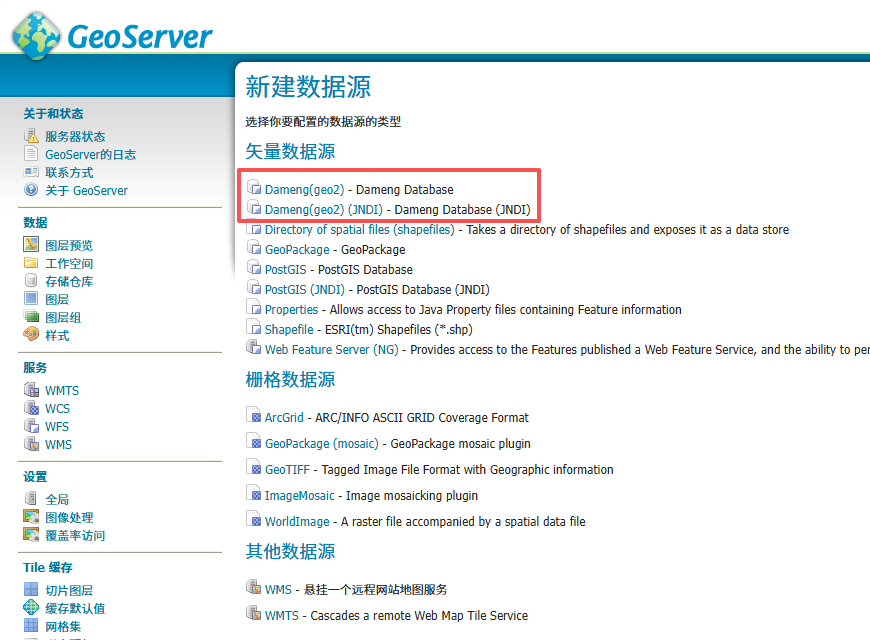The width and height of the screenshot is (870, 640).
Task: Open WFS service settings link
Action: click(57, 427)
